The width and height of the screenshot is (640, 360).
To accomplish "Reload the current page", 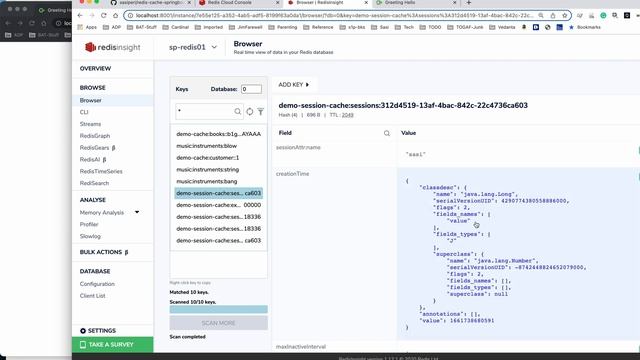I will tap(104, 16).
